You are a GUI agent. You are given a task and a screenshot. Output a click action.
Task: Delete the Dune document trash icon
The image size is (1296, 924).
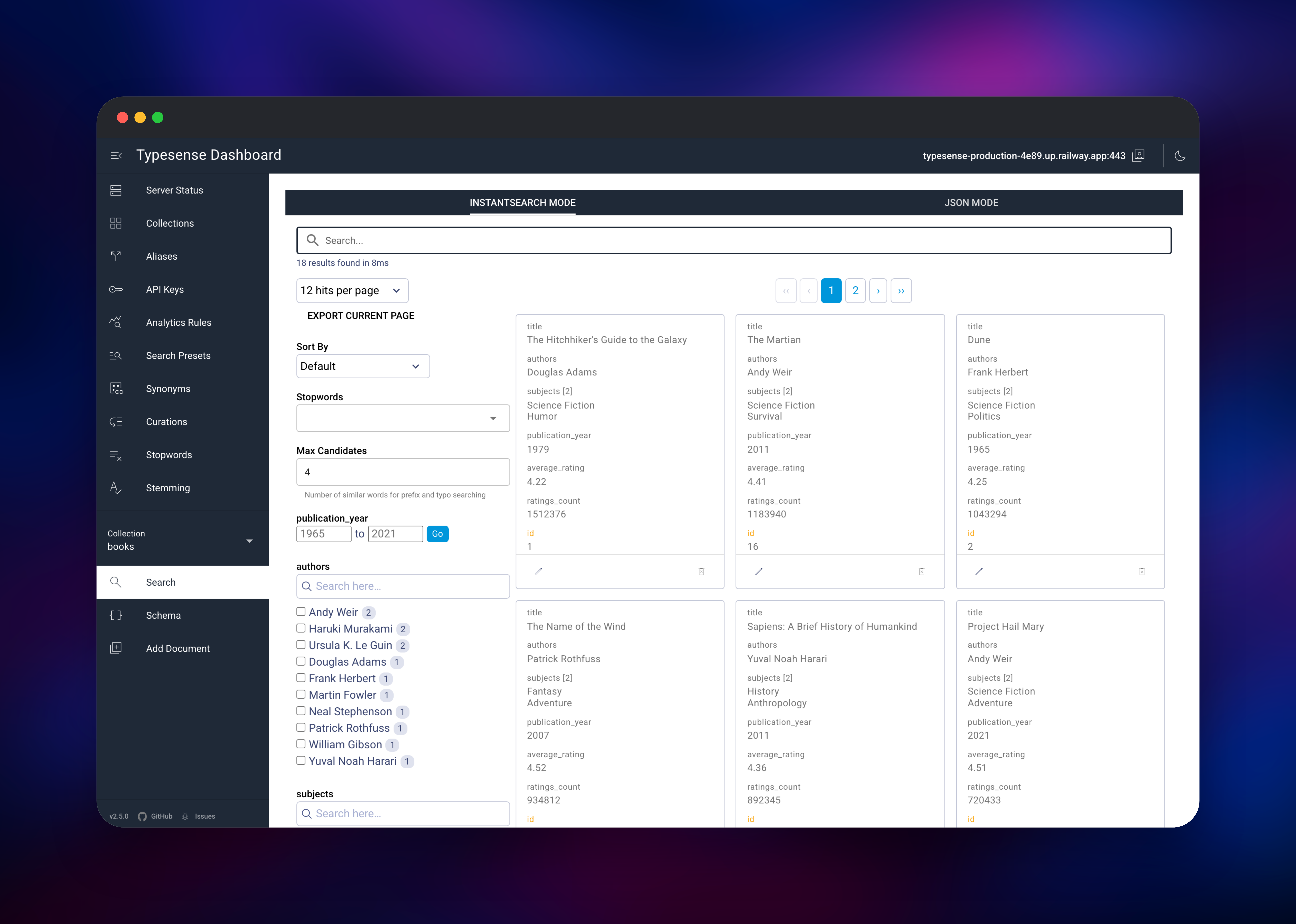1142,571
